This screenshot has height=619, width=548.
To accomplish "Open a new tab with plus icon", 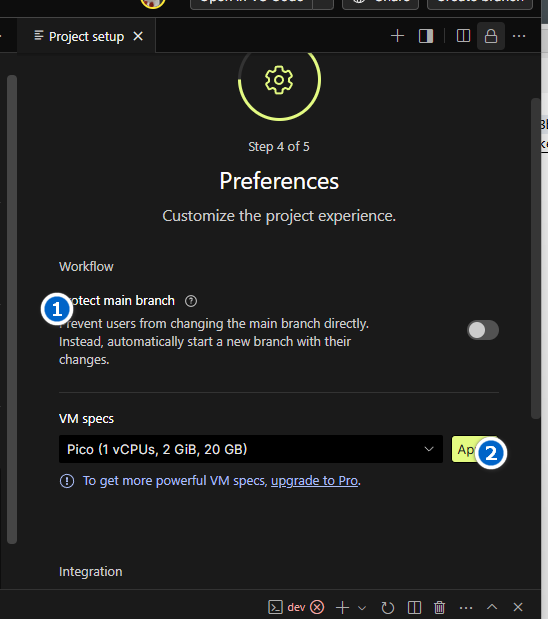I will point(398,36).
